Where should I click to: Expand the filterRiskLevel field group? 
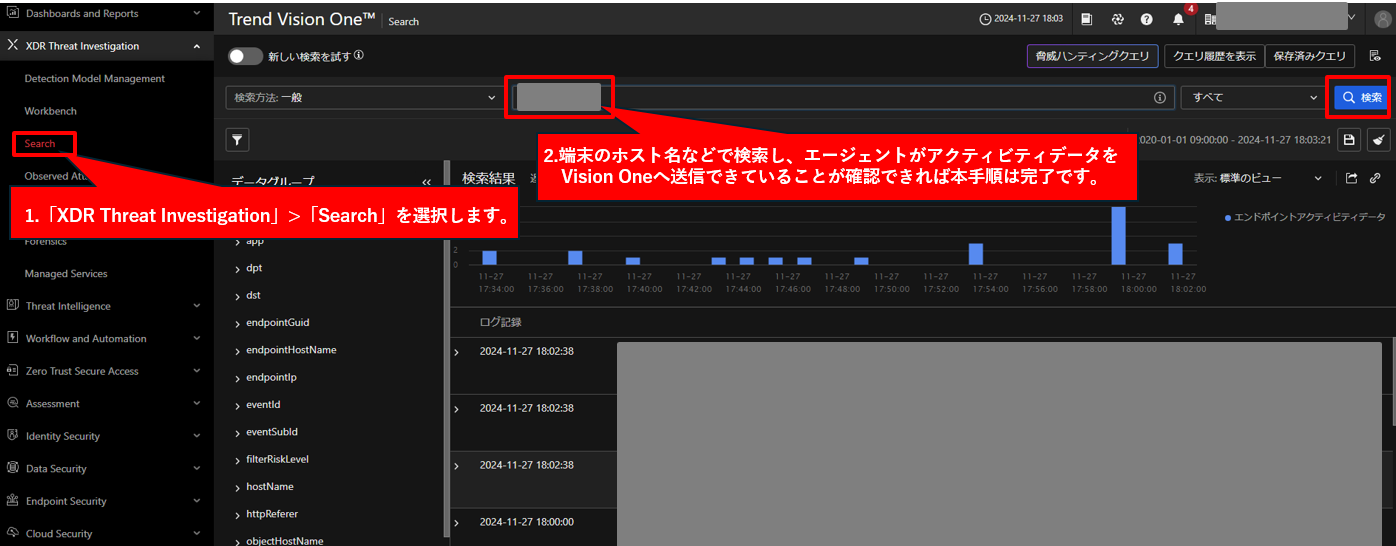(238, 459)
